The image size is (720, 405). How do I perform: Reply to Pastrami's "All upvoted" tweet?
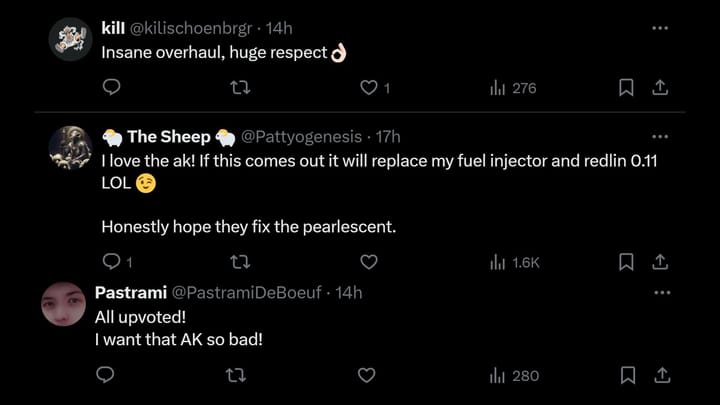coord(104,376)
